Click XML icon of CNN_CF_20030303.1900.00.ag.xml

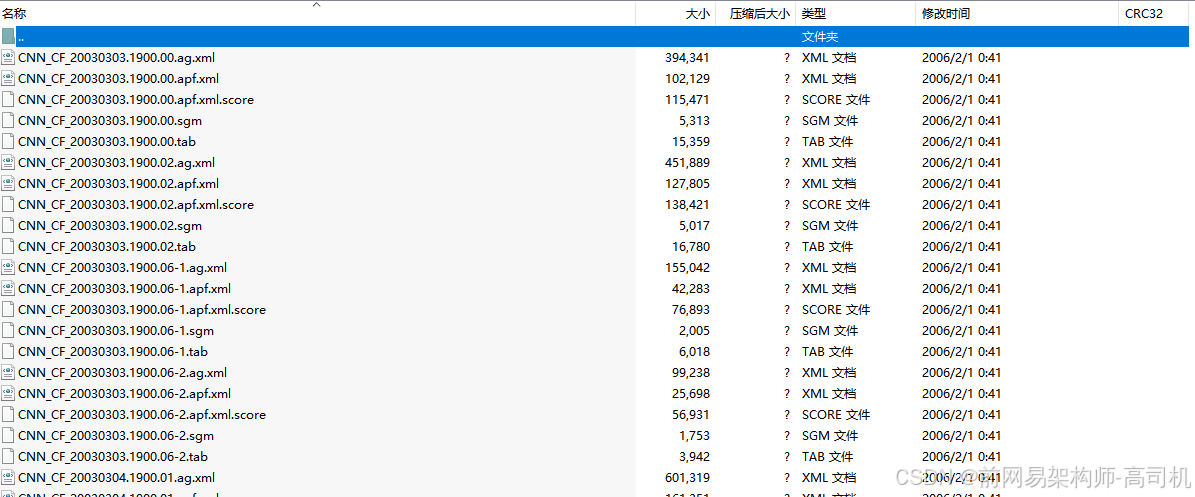[8, 57]
